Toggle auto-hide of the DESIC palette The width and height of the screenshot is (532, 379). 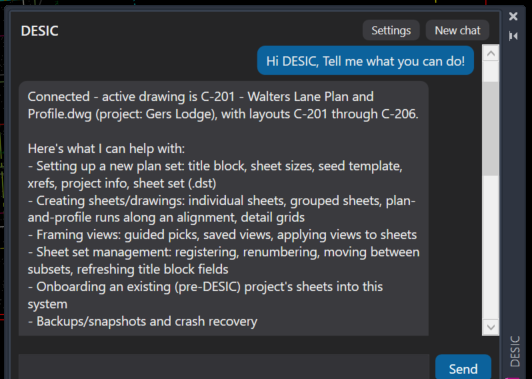click(513, 36)
